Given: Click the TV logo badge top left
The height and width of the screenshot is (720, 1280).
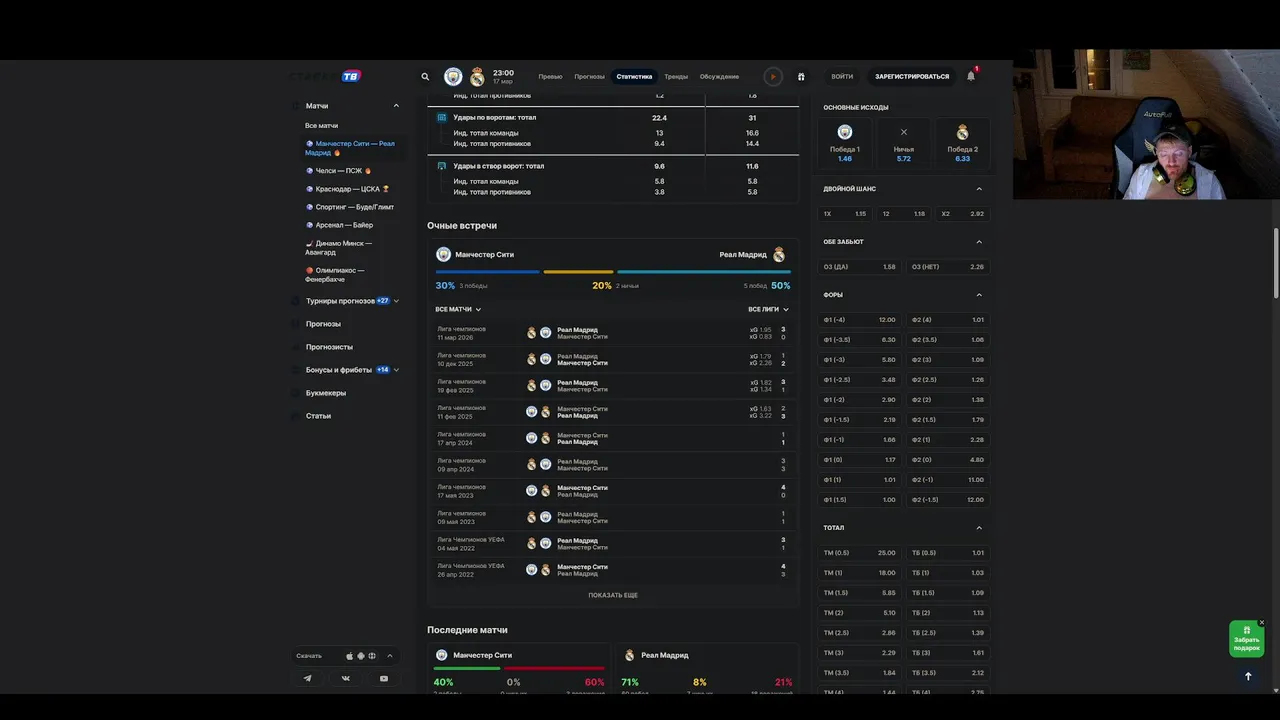Looking at the screenshot, I should click(351, 76).
